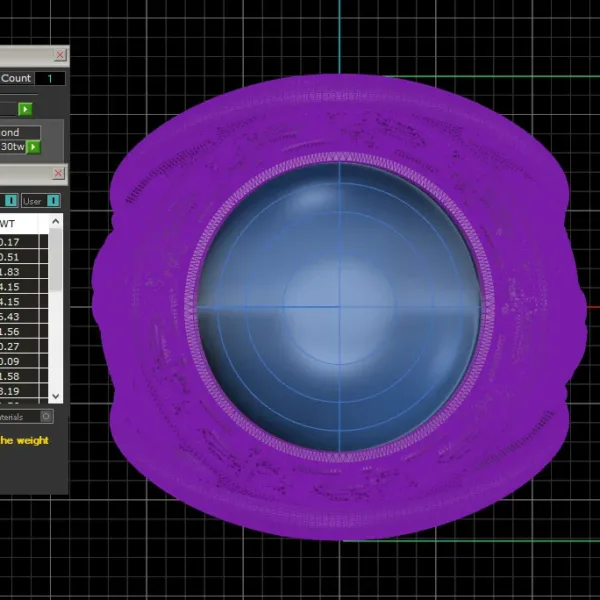Click the scroll down arrow of weight list
The height and width of the screenshot is (600, 600).
[56, 396]
